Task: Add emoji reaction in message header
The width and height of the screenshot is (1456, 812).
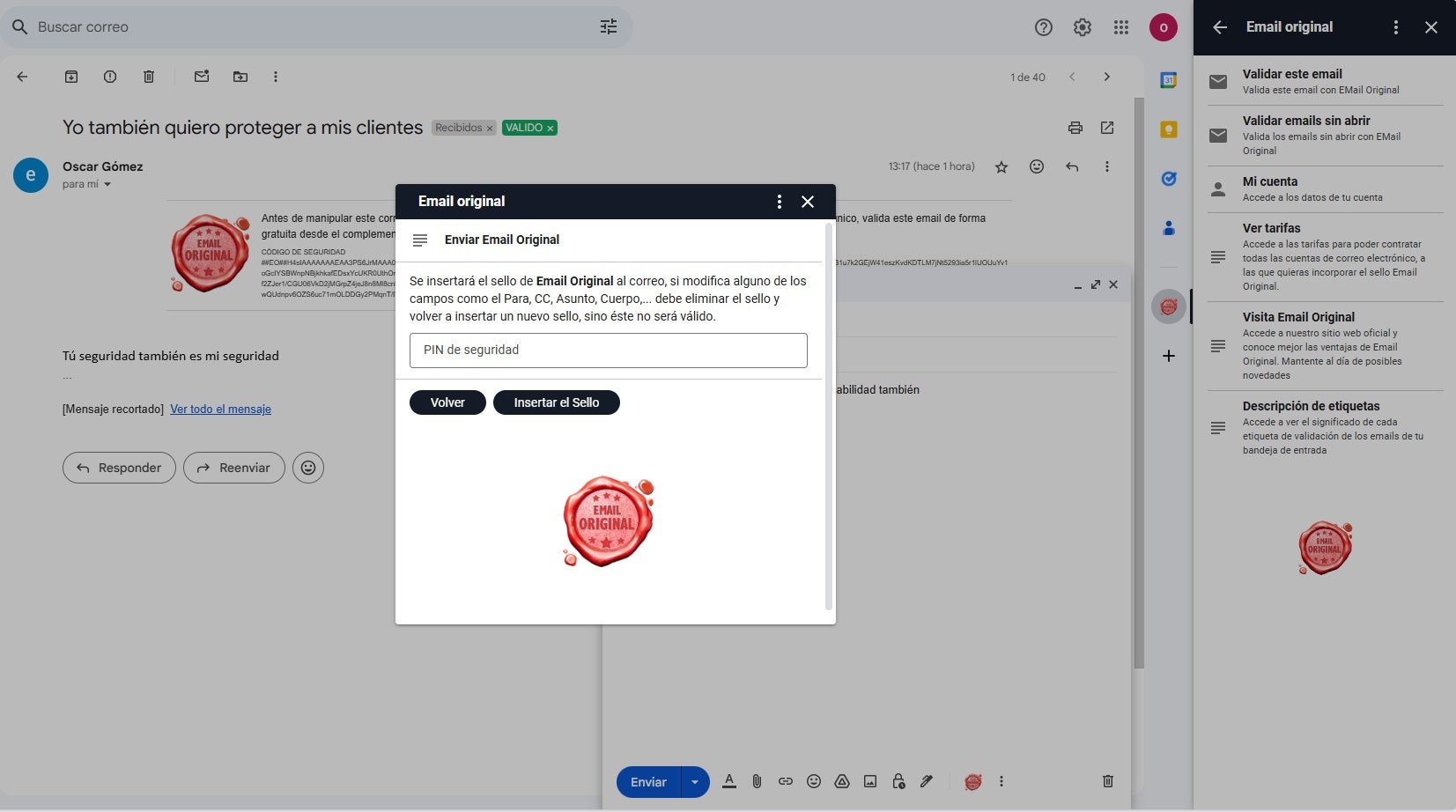Action: [1037, 166]
